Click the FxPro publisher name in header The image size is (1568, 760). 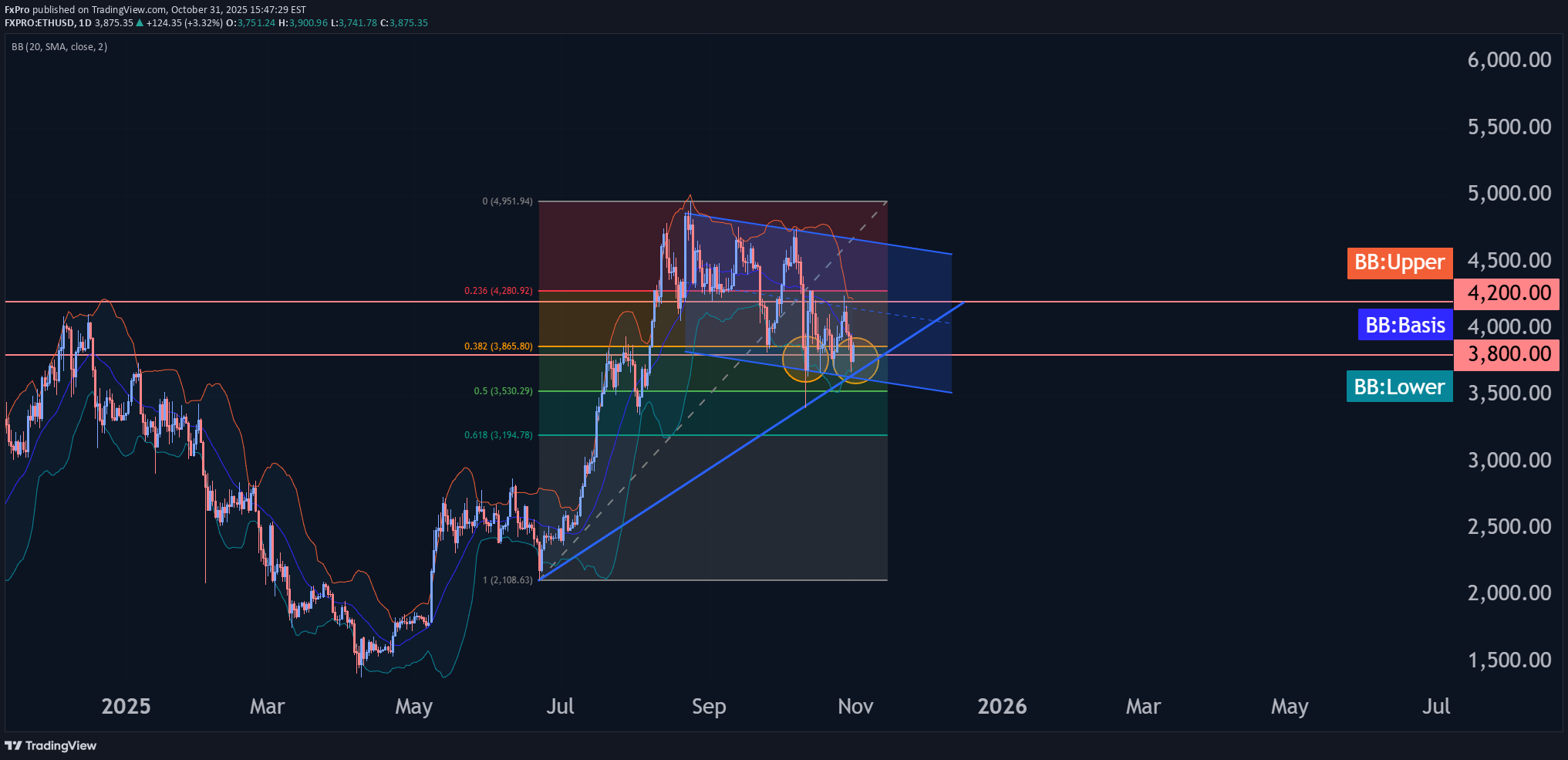coord(17,10)
